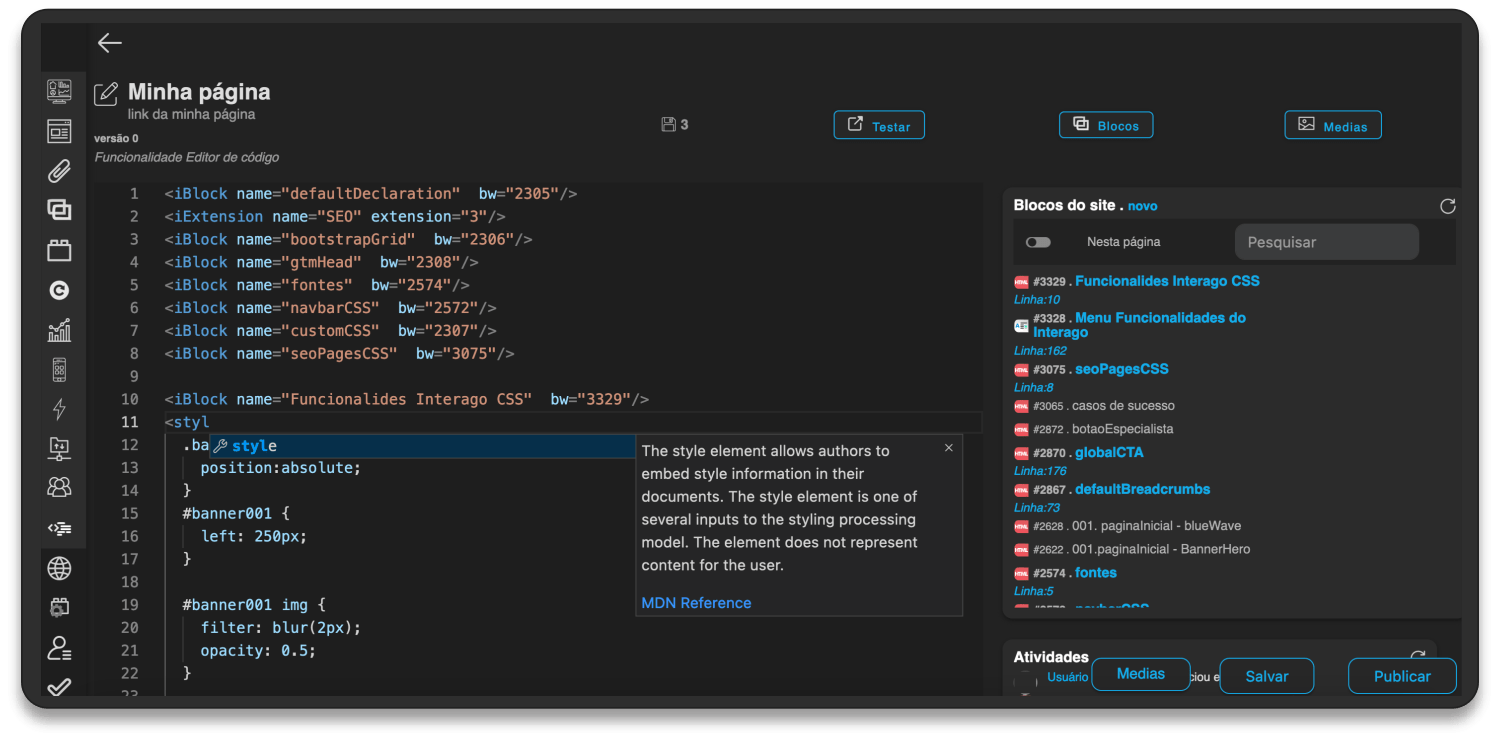The image size is (1500, 742).
Task: Open the user list sidebar icon
Action: coord(59,647)
